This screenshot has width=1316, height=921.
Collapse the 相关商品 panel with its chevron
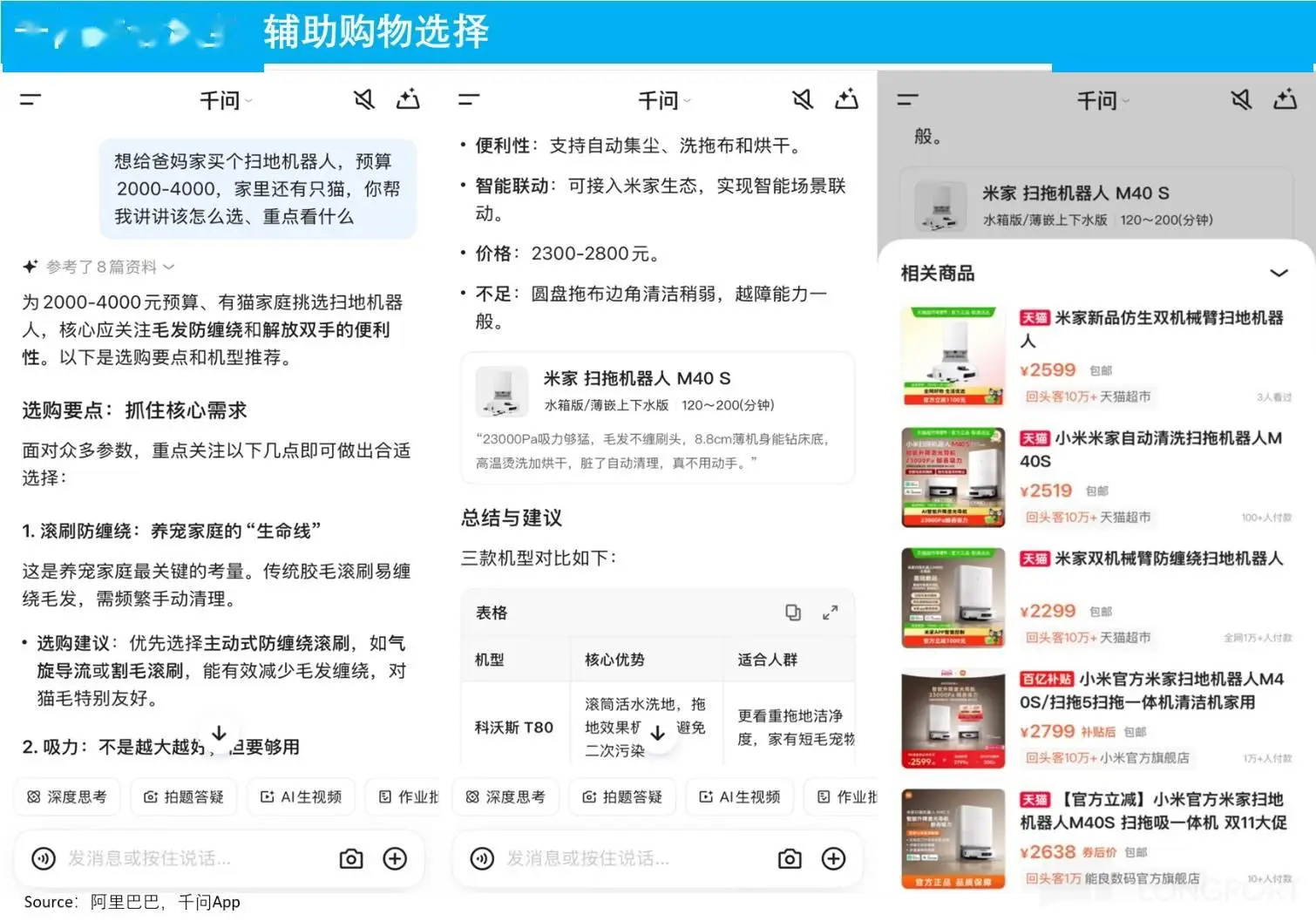[x=1279, y=274]
